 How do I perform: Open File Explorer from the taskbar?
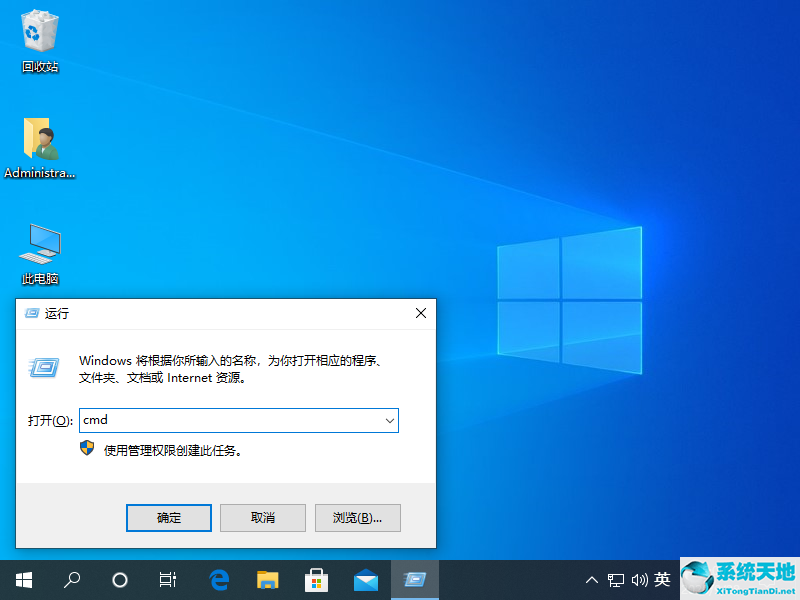(267, 579)
